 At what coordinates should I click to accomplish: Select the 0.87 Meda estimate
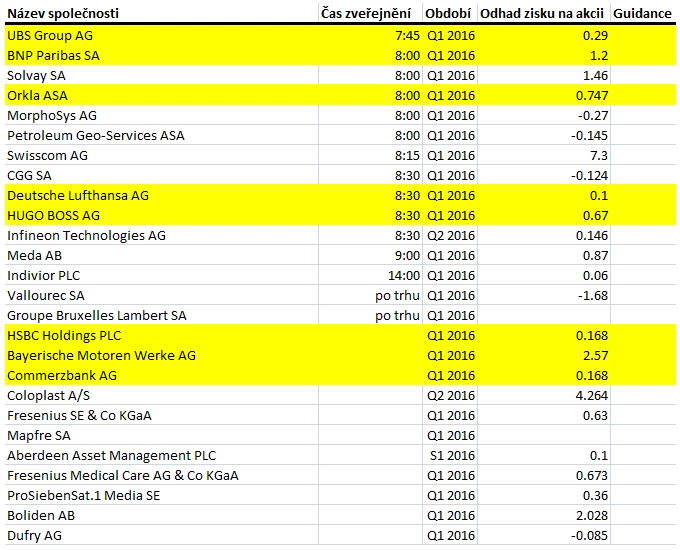(595, 255)
